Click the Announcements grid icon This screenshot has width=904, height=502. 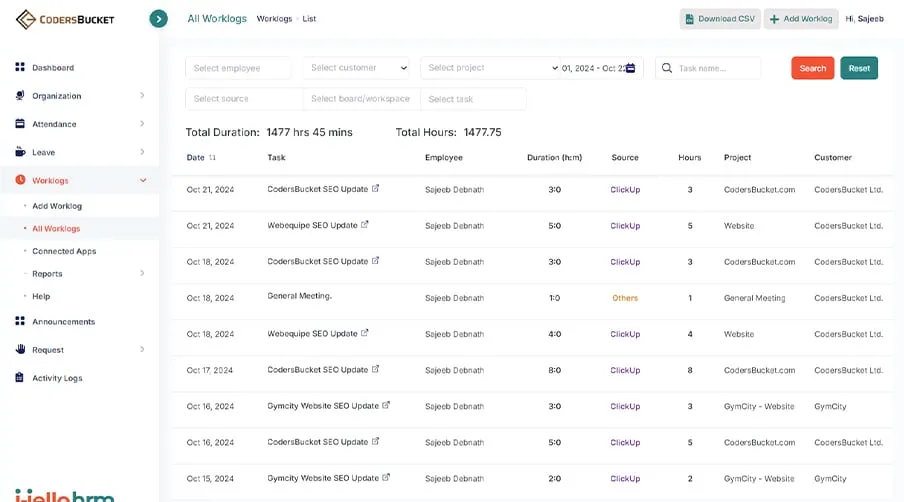click(x=20, y=321)
